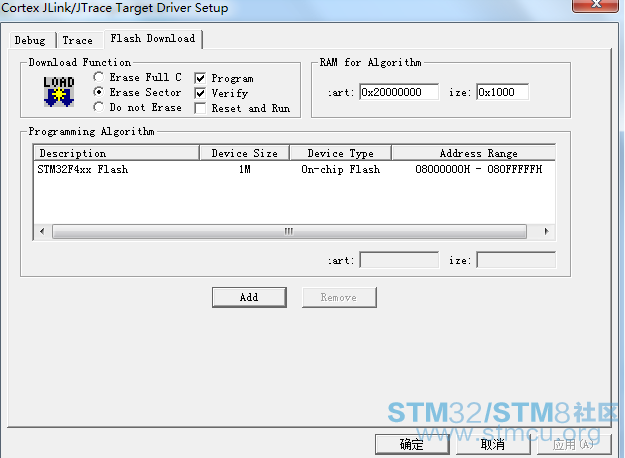The width and height of the screenshot is (625, 458).
Task: Confirm with the 确定 button
Action: coord(412,444)
